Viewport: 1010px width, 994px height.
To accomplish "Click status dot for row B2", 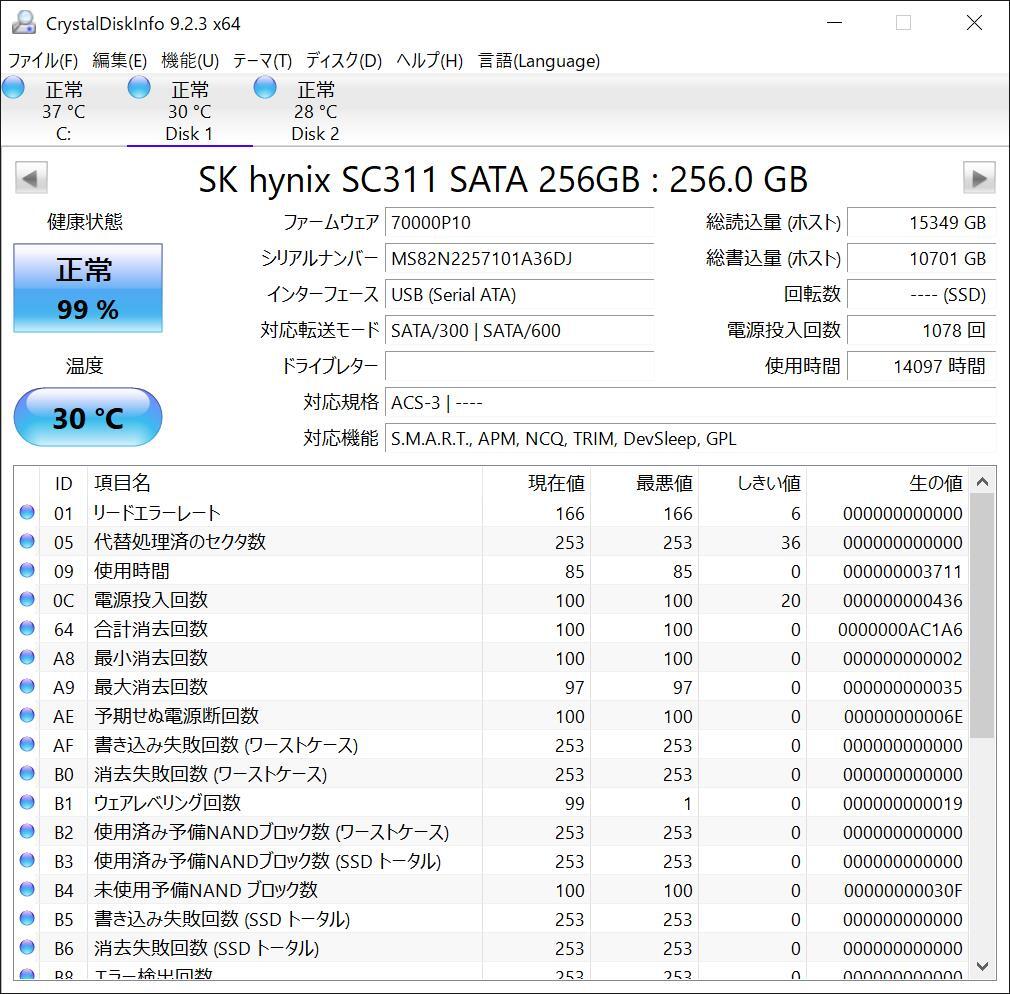I will coord(27,831).
